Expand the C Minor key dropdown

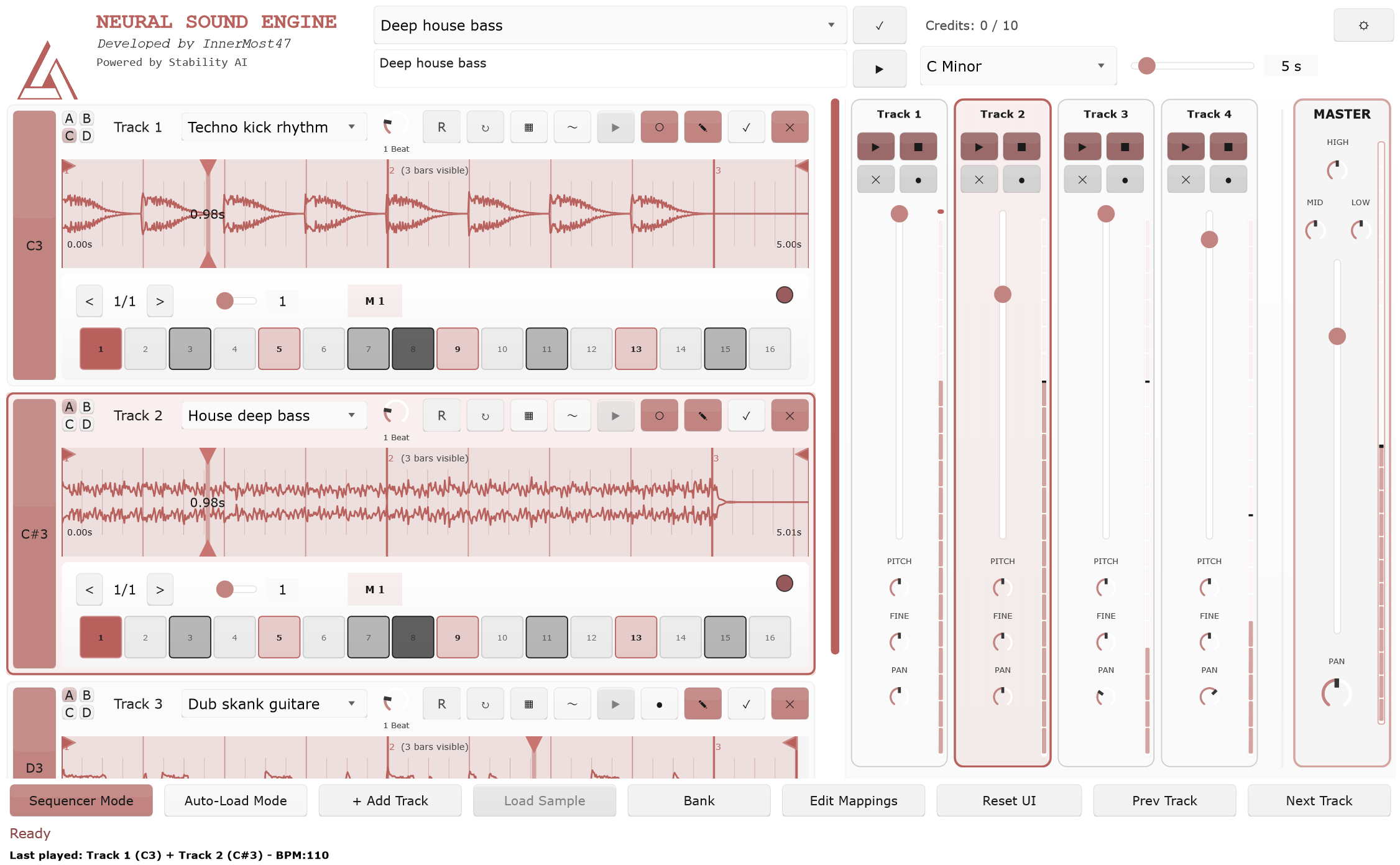1018,66
